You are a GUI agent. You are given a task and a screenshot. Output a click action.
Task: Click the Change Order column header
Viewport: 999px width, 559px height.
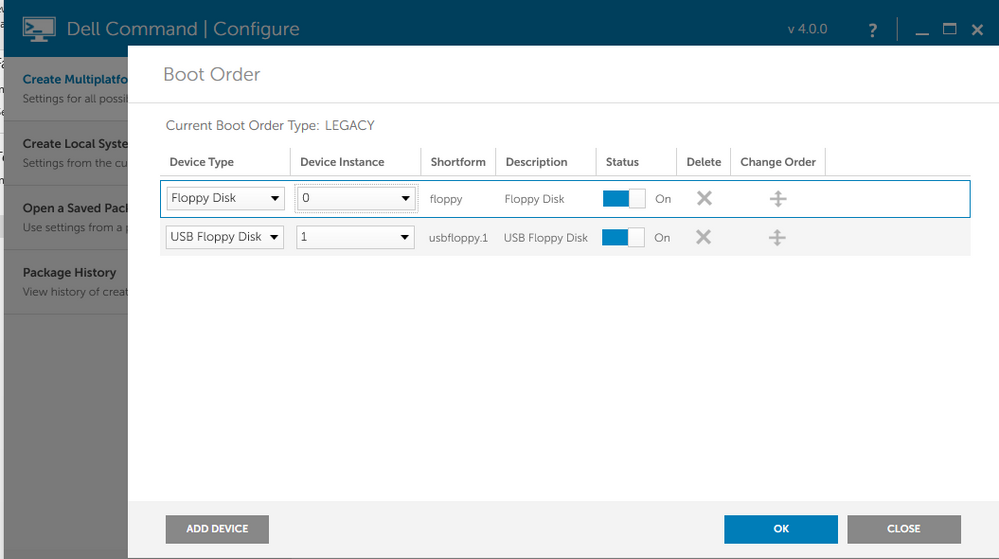pos(778,162)
